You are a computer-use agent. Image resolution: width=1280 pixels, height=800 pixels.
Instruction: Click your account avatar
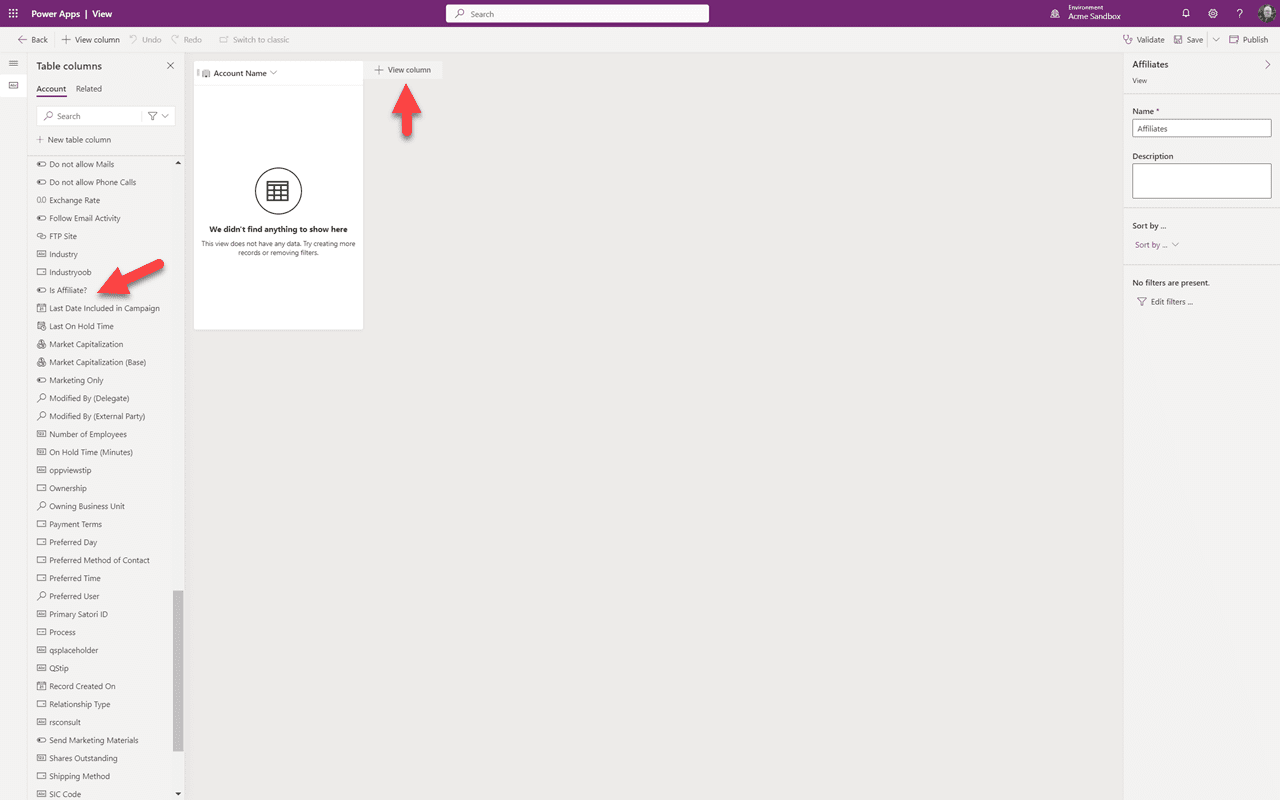pos(1265,13)
